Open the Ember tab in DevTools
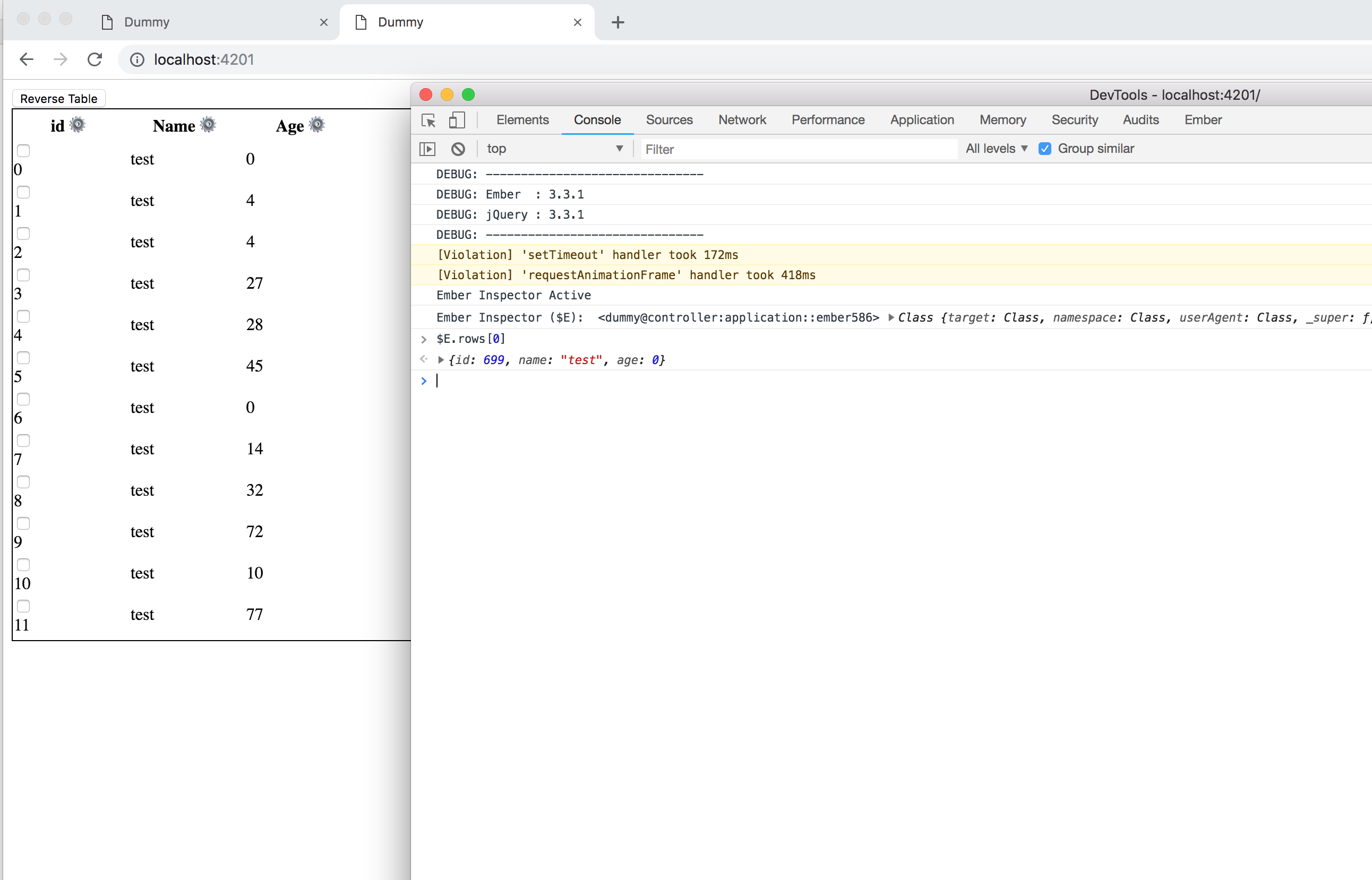Viewport: 1372px width, 880px height. pos(1202,120)
